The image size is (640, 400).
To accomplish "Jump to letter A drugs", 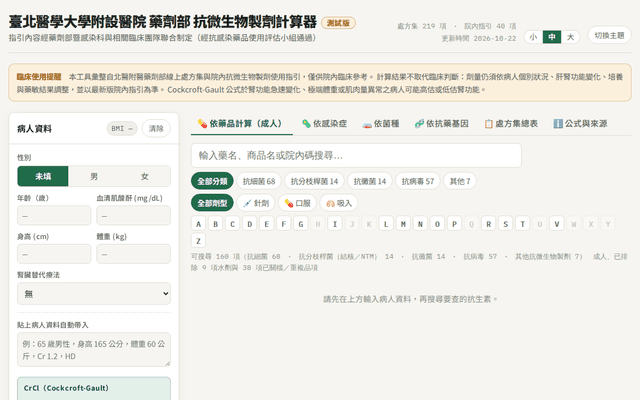I will (x=198, y=224).
